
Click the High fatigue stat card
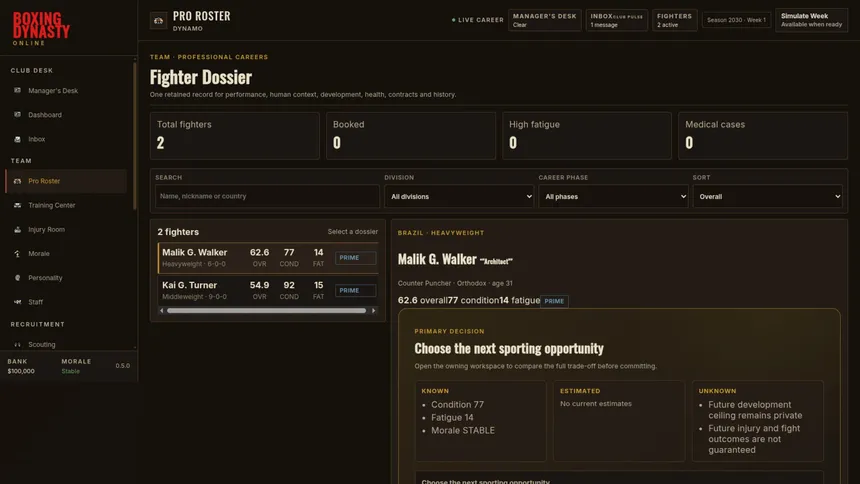coord(587,136)
